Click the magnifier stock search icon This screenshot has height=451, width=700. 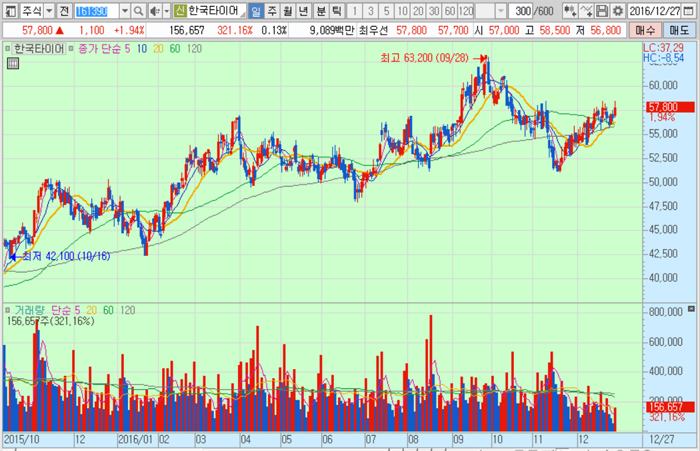[138, 10]
